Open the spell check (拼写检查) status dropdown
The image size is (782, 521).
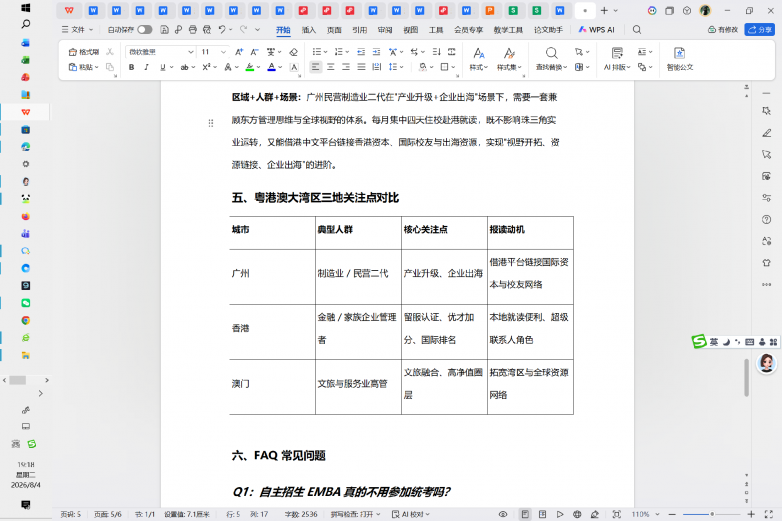click(x=356, y=514)
